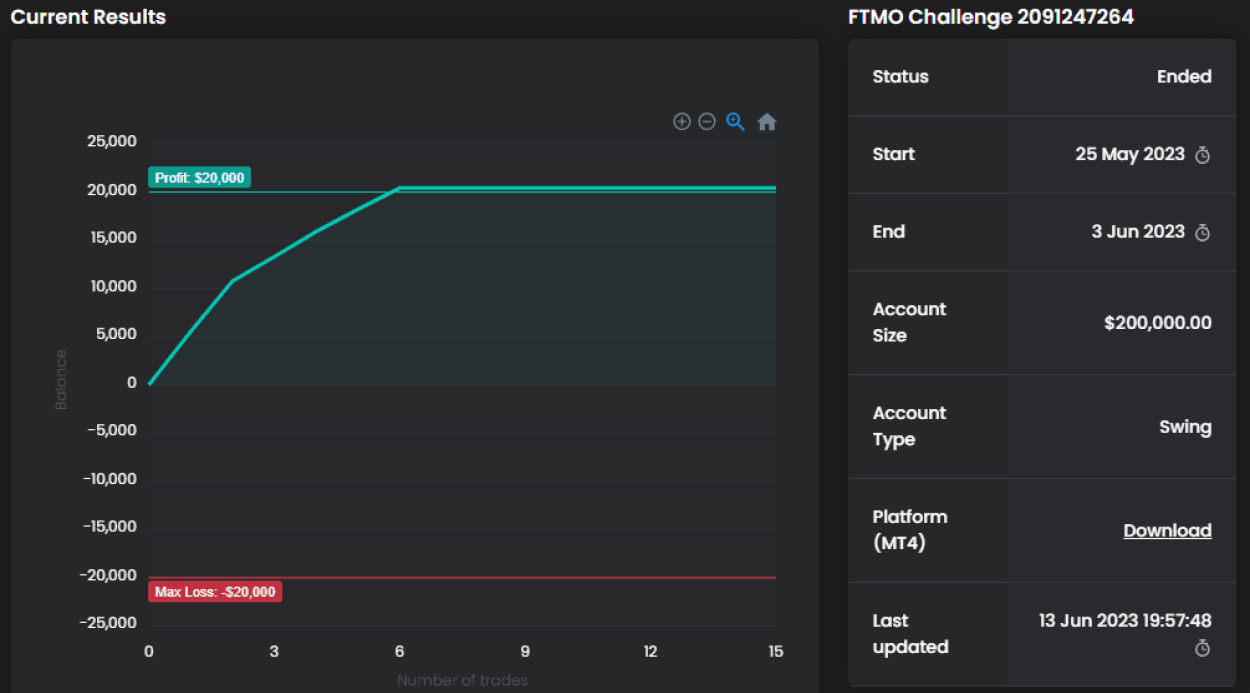This screenshot has height=693, width=1250.
Task: Click the clock icon beside 25 May 2023
Action: (x=1203, y=155)
